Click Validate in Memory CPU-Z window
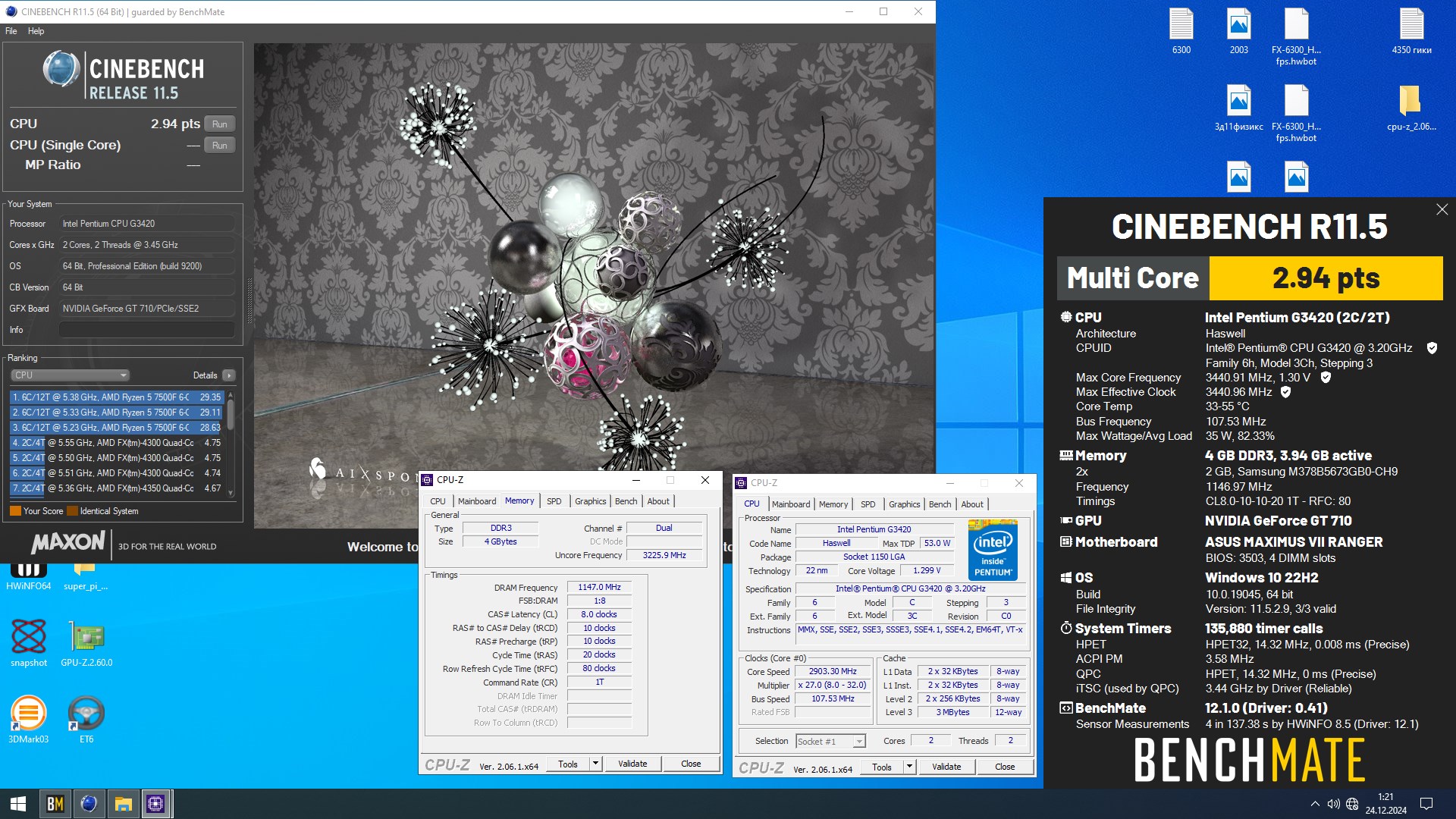 pos(632,764)
